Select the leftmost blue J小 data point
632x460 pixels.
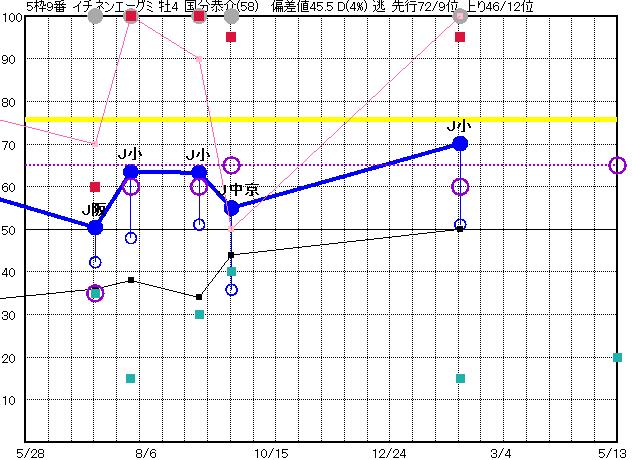pos(130,172)
